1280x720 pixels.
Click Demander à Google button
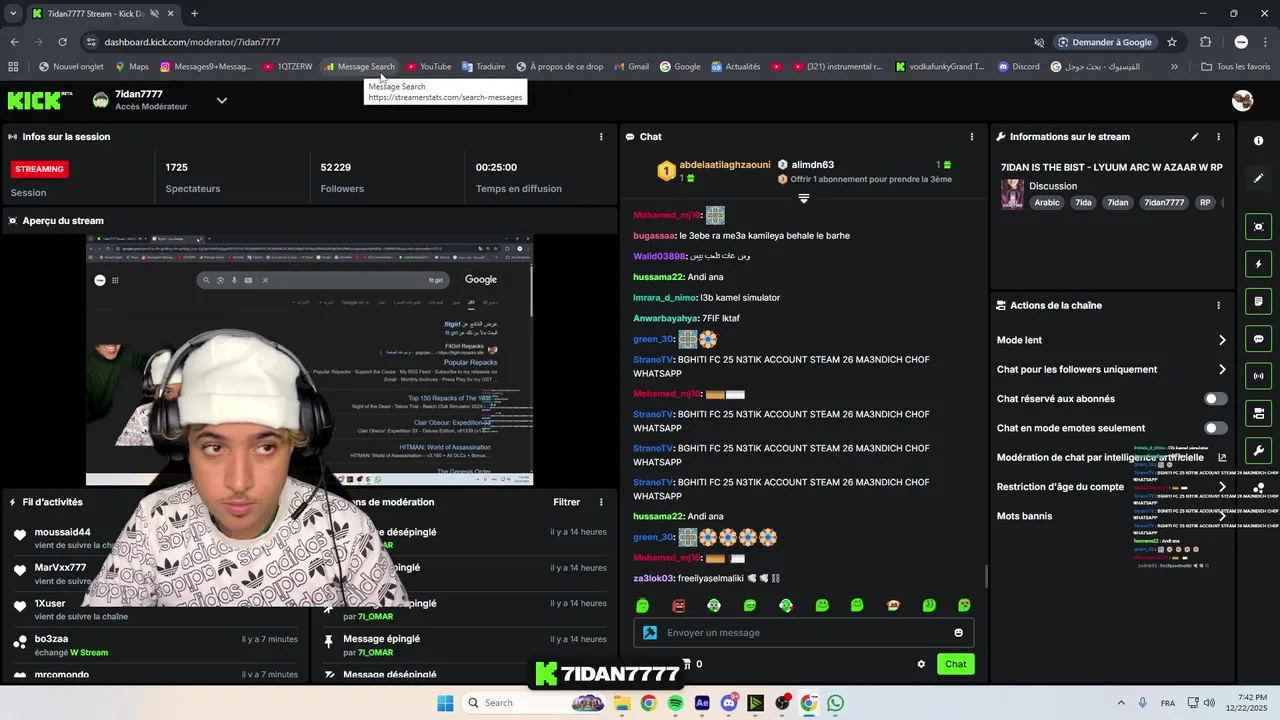[x=1105, y=42]
